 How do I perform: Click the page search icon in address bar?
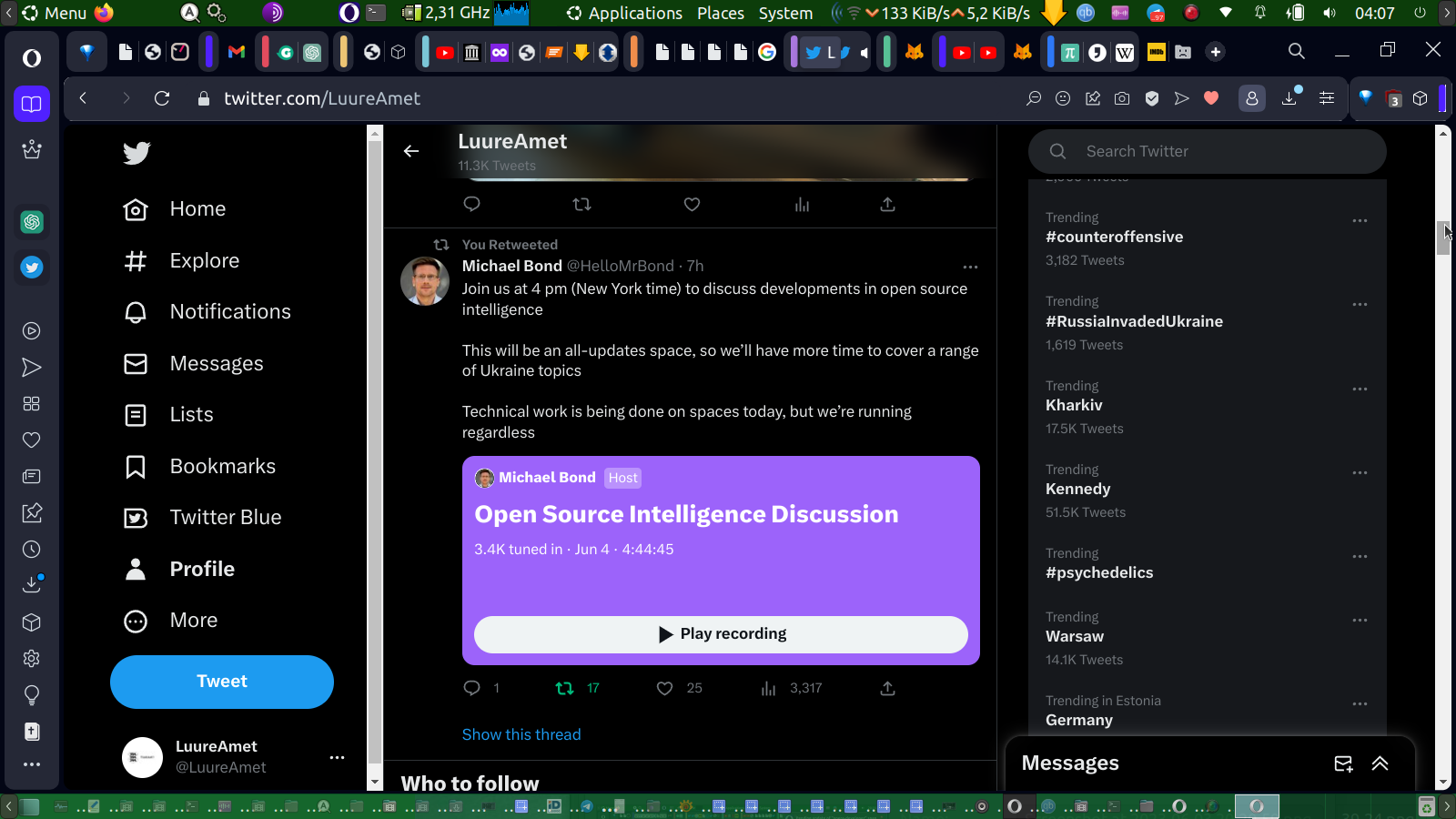click(x=1034, y=98)
